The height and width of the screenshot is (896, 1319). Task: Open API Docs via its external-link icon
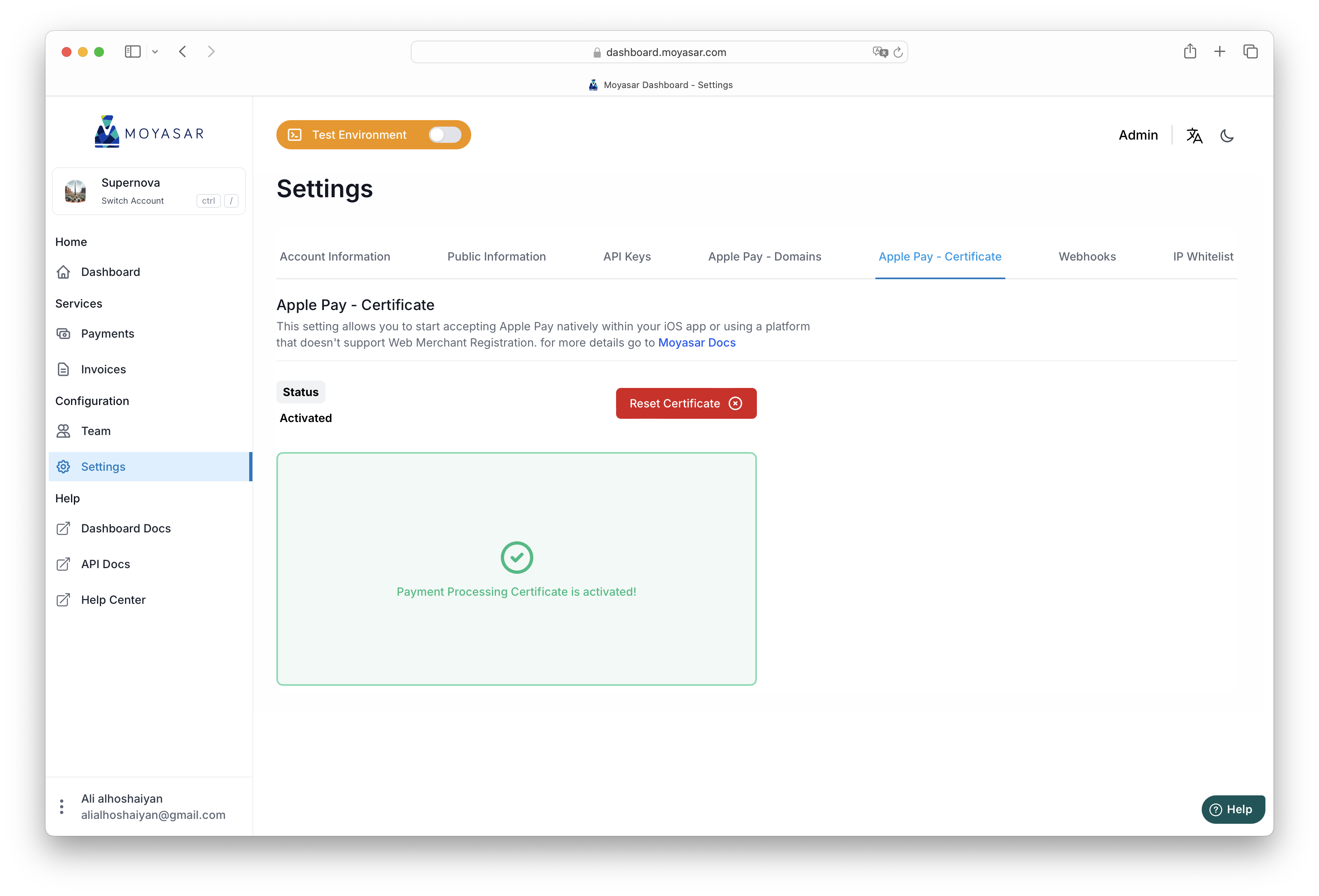(64, 564)
